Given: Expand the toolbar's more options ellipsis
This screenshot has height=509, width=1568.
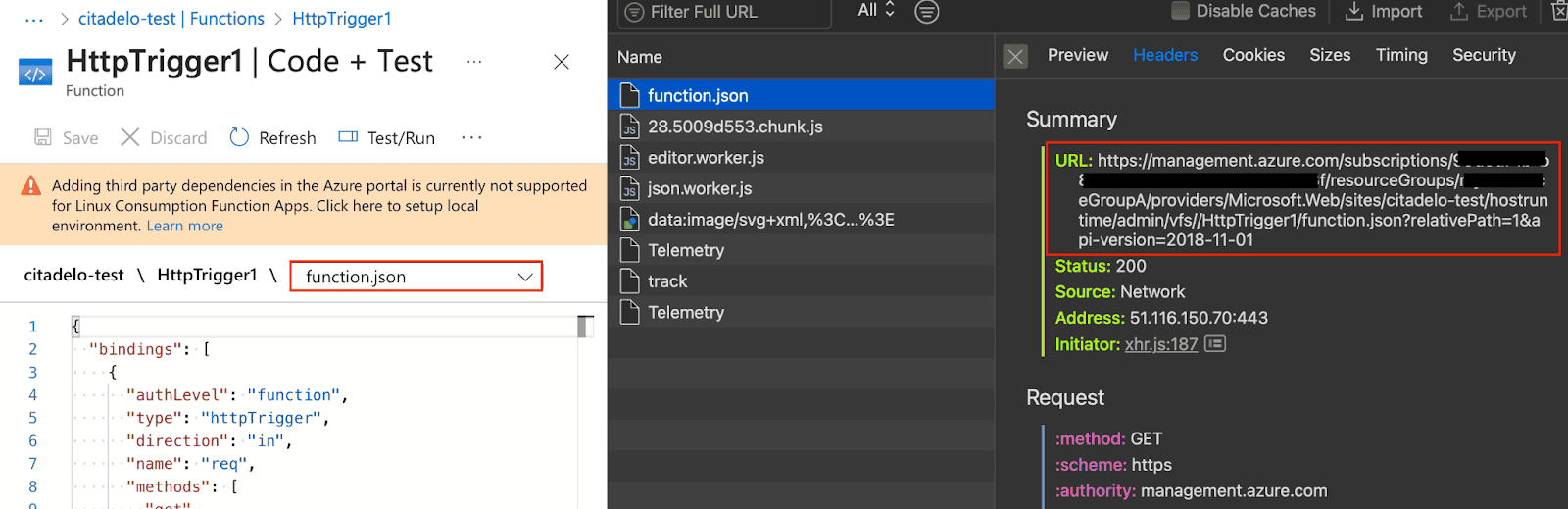Looking at the screenshot, I should 471,137.
